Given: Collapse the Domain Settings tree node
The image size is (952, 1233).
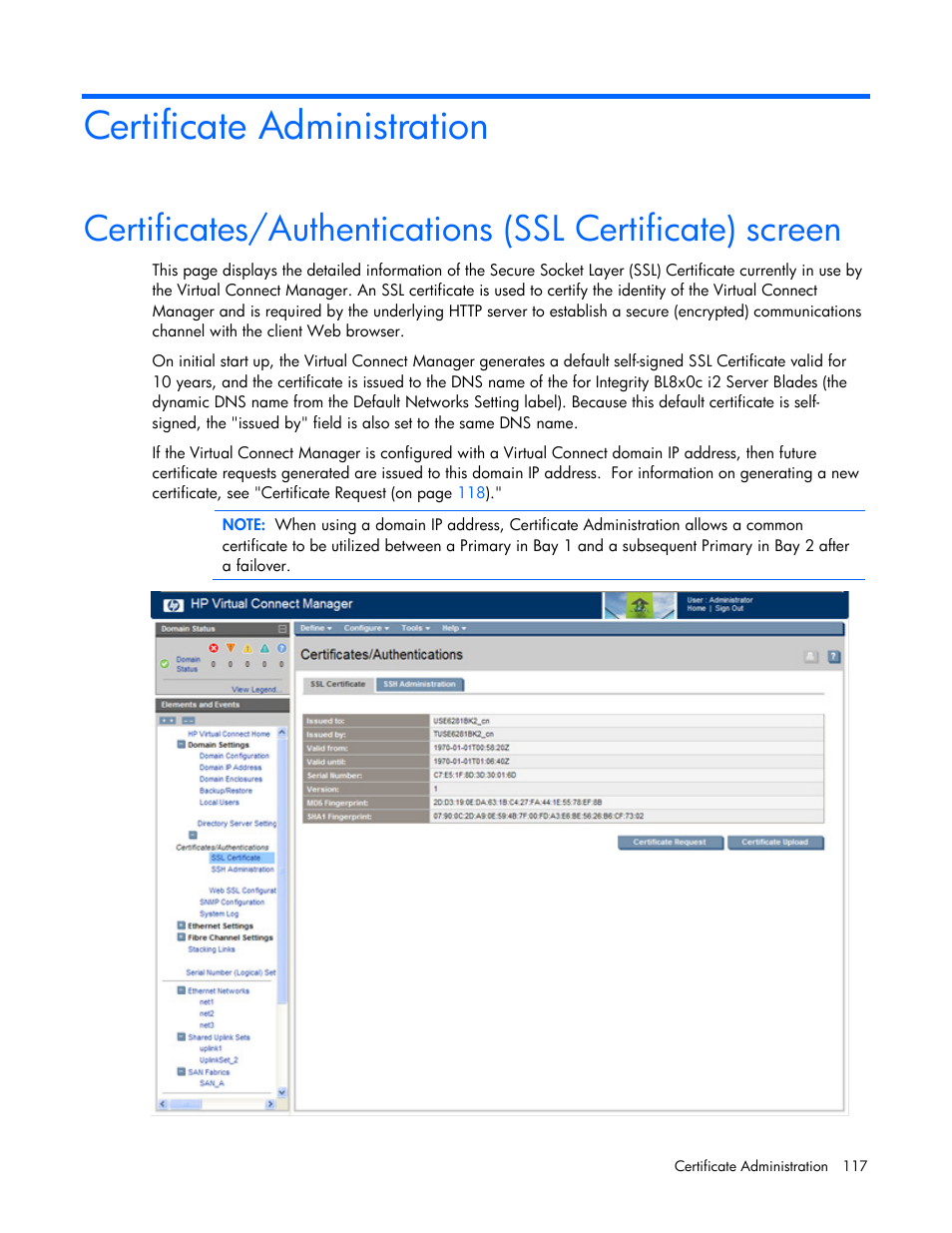Looking at the screenshot, I should (x=182, y=744).
